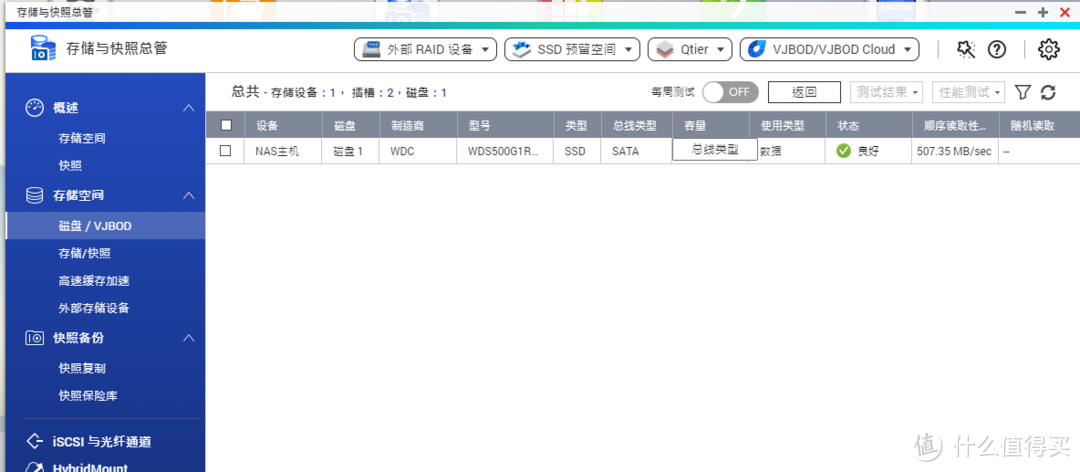Open the 外部 RAID 设备 dropdown
The height and width of the screenshot is (472, 1080).
[425, 49]
